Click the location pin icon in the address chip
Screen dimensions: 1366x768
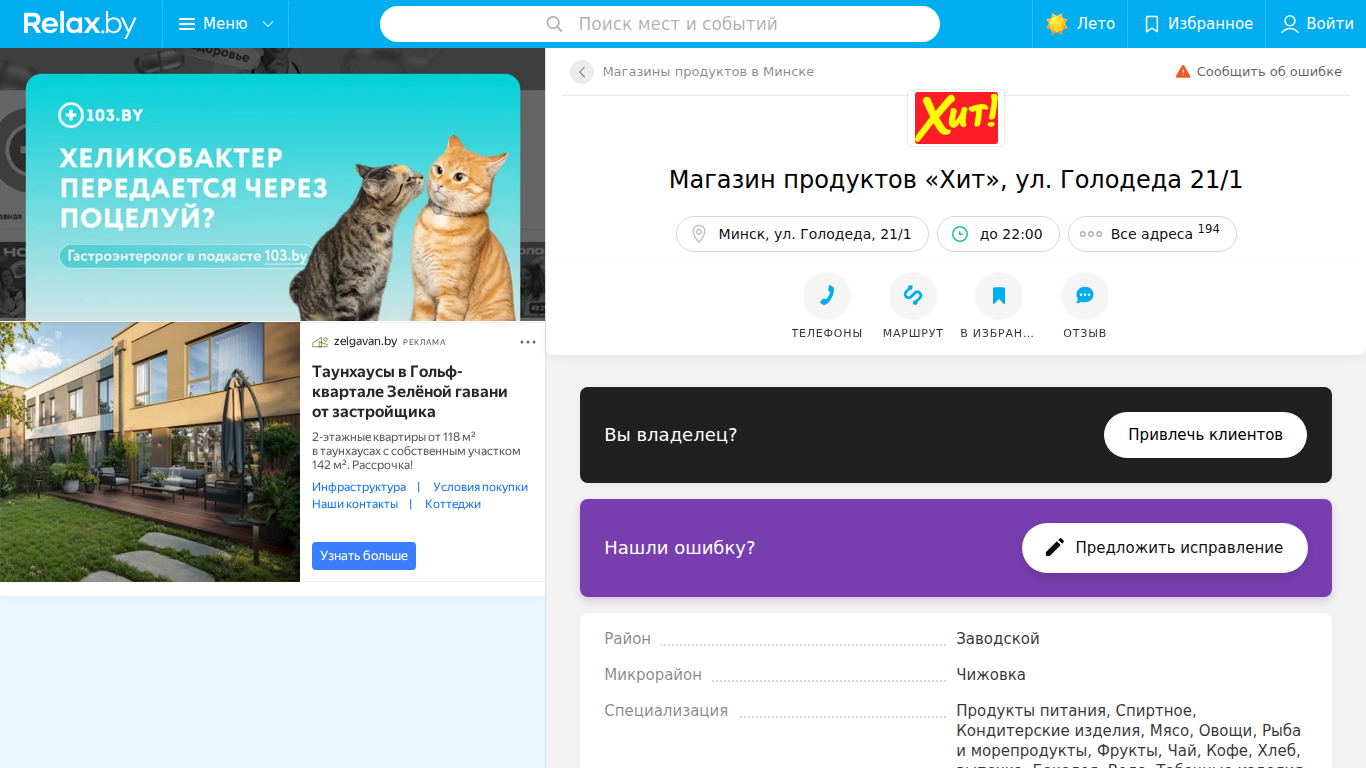[699, 234]
